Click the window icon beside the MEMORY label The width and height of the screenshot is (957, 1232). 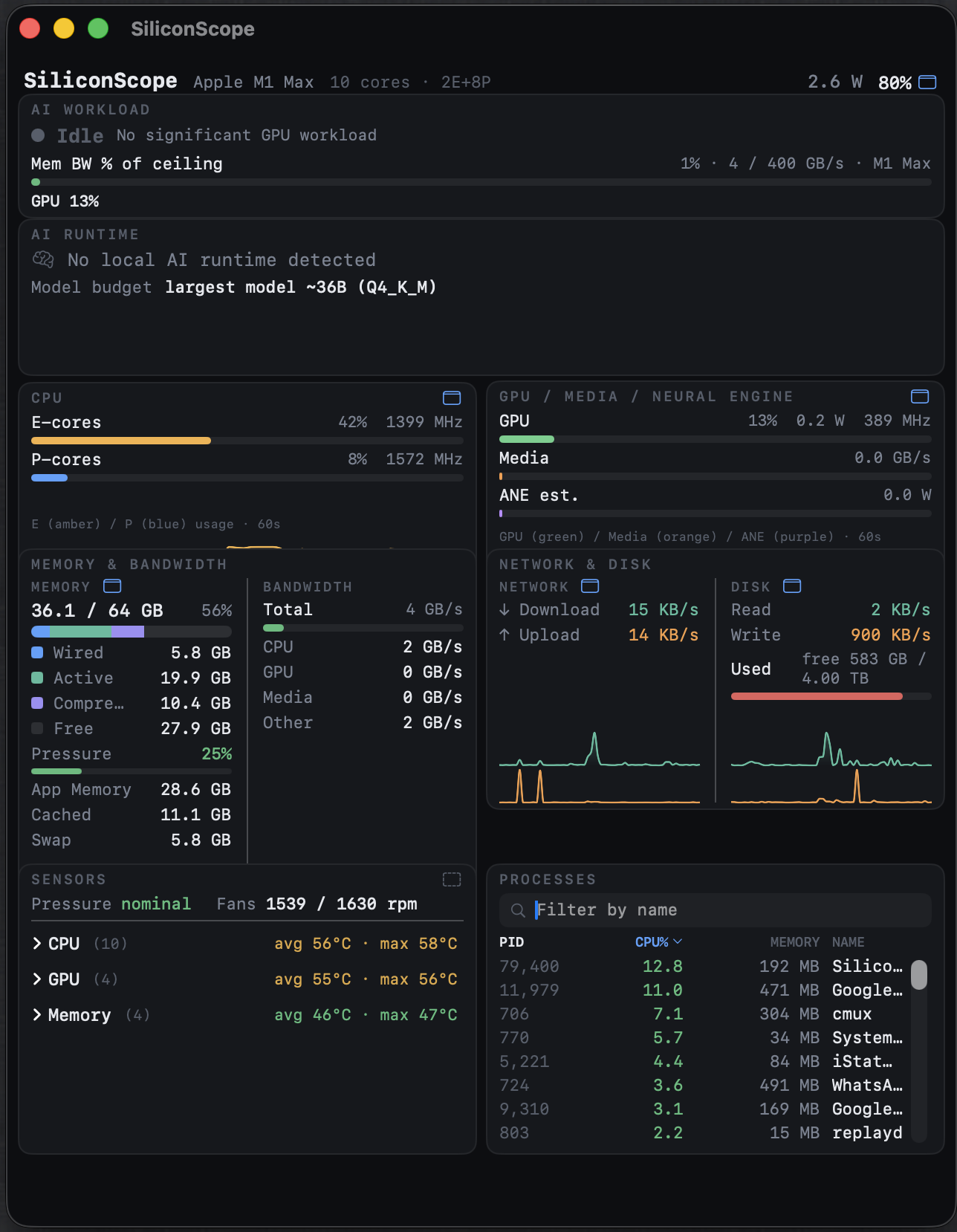112,586
